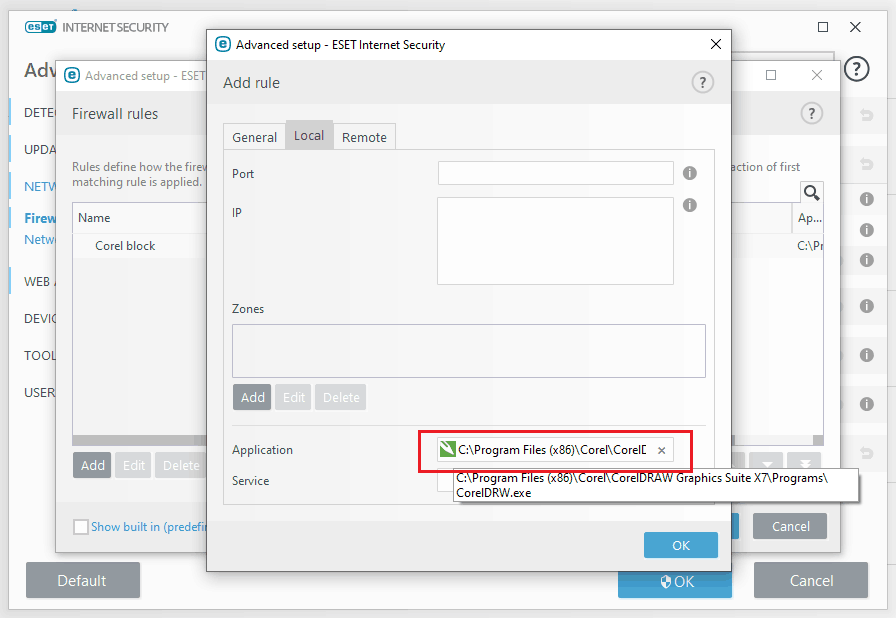This screenshot has height=618, width=896.
Task: Select the Firew sidebar item in main window
Action: 39,218
